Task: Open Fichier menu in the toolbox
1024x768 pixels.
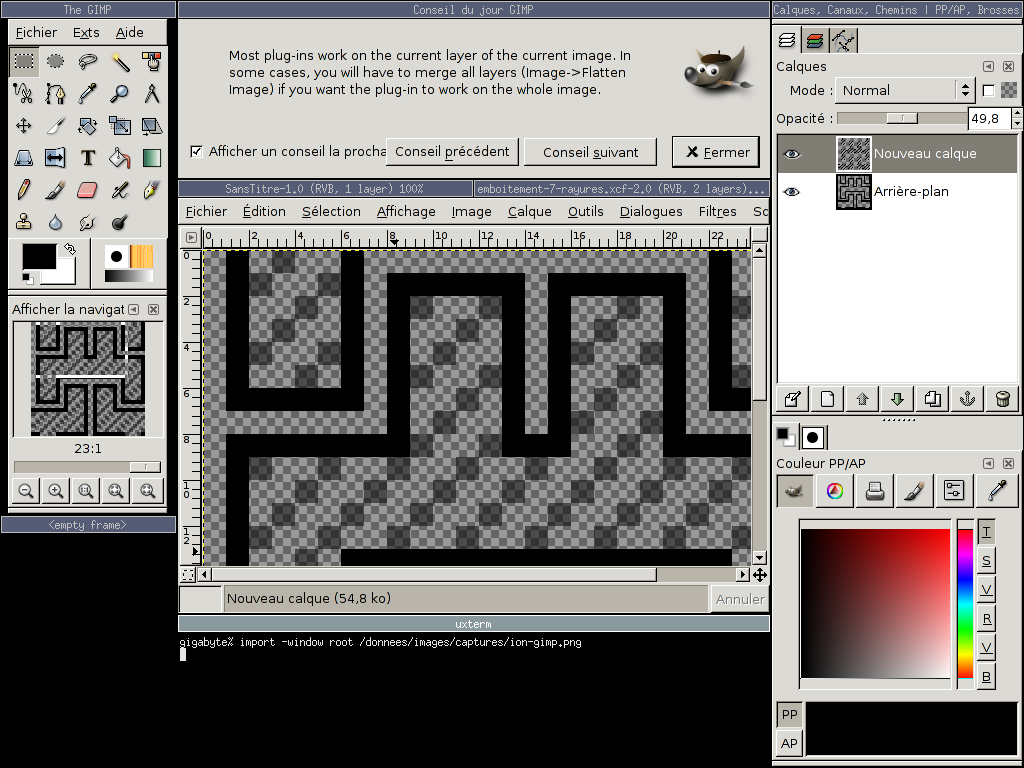Action: tap(37, 33)
